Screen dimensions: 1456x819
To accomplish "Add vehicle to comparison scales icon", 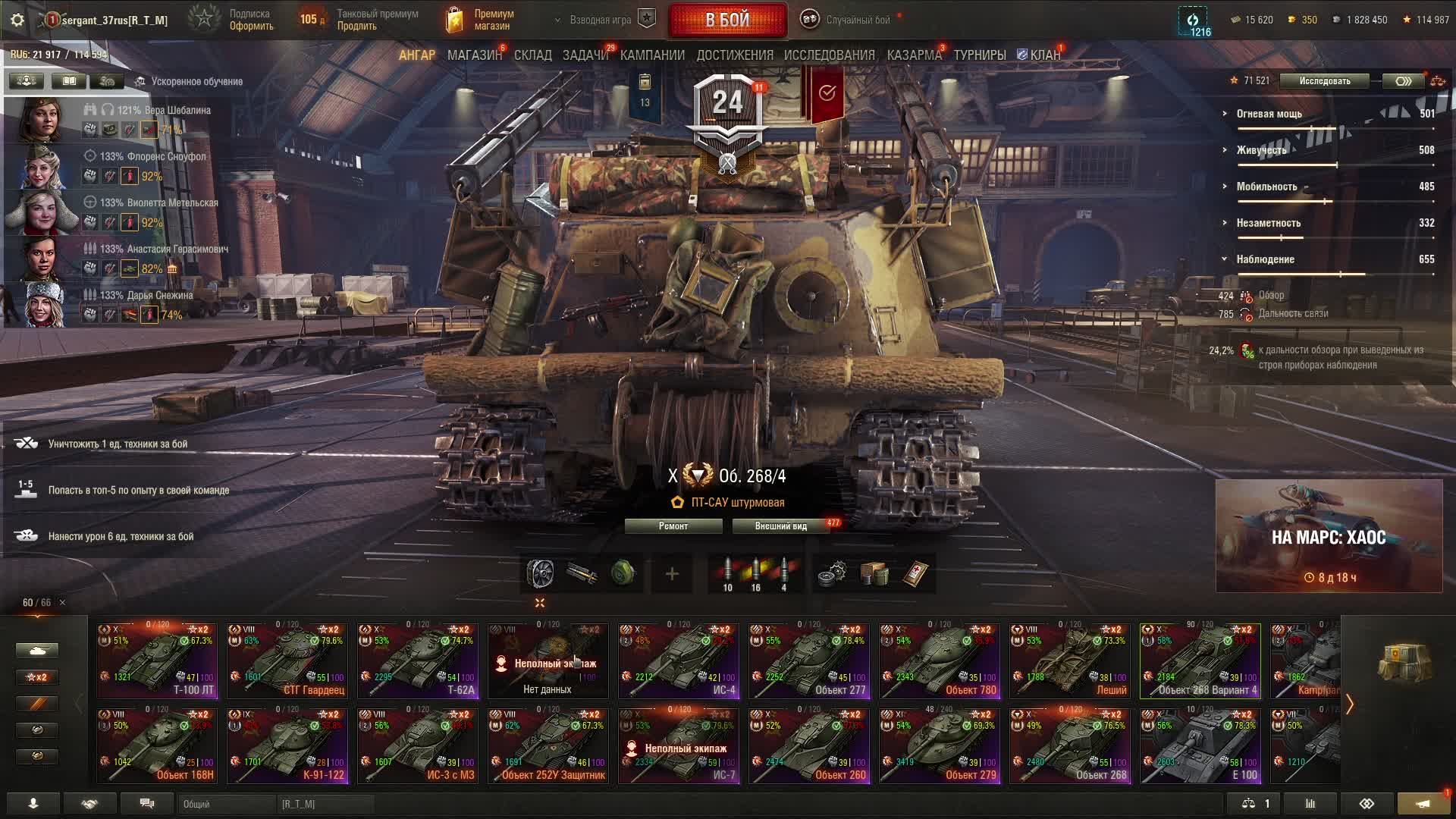I will pyautogui.click(x=1437, y=81).
